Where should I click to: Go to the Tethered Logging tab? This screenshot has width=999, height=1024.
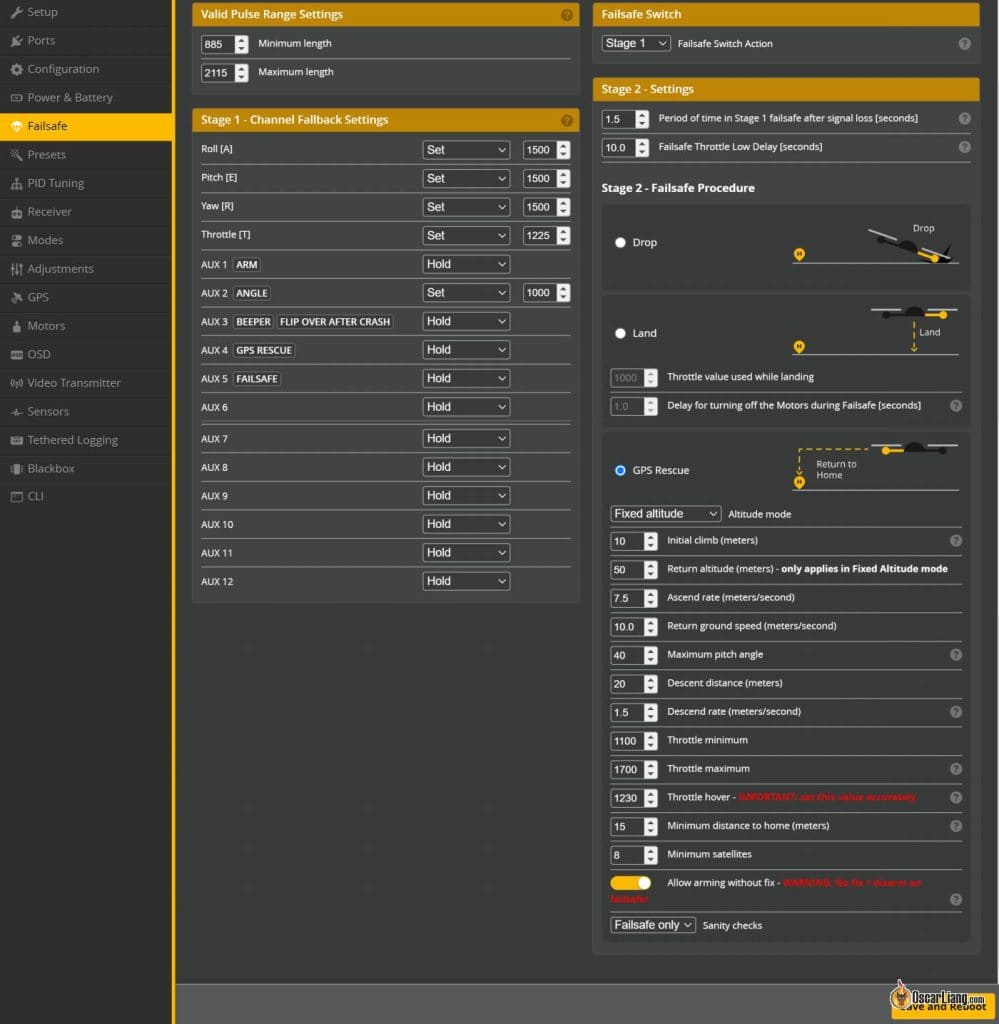tap(86, 440)
